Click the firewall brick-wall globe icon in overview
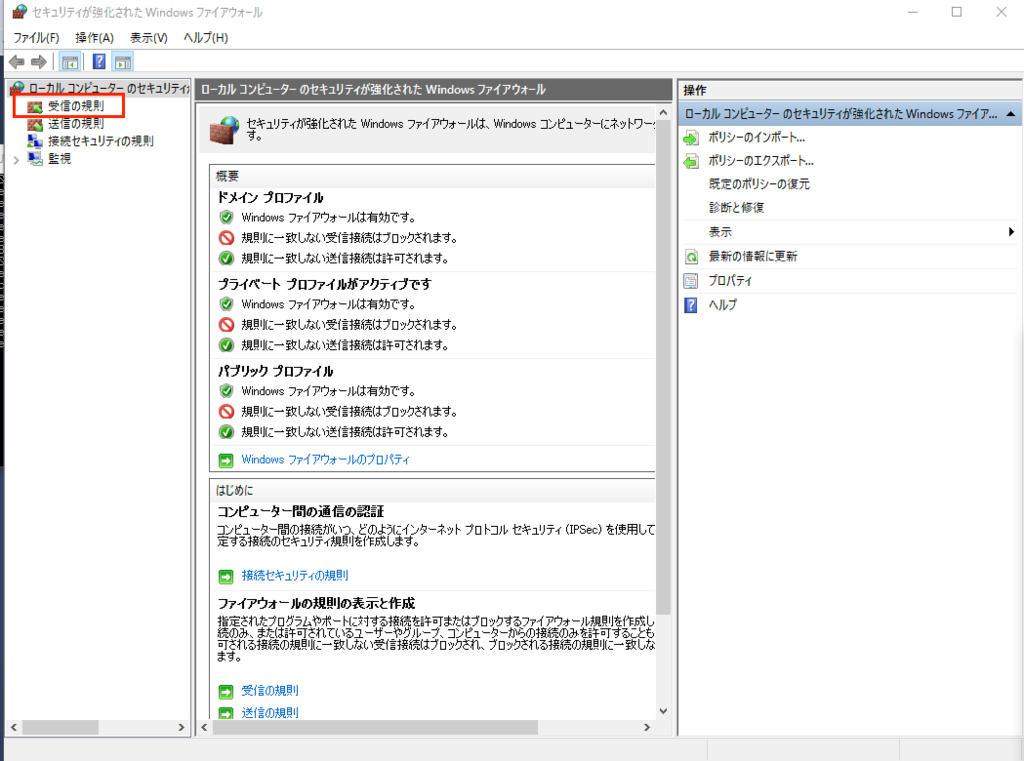Image resolution: width=1024 pixels, height=761 pixels. point(225,129)
